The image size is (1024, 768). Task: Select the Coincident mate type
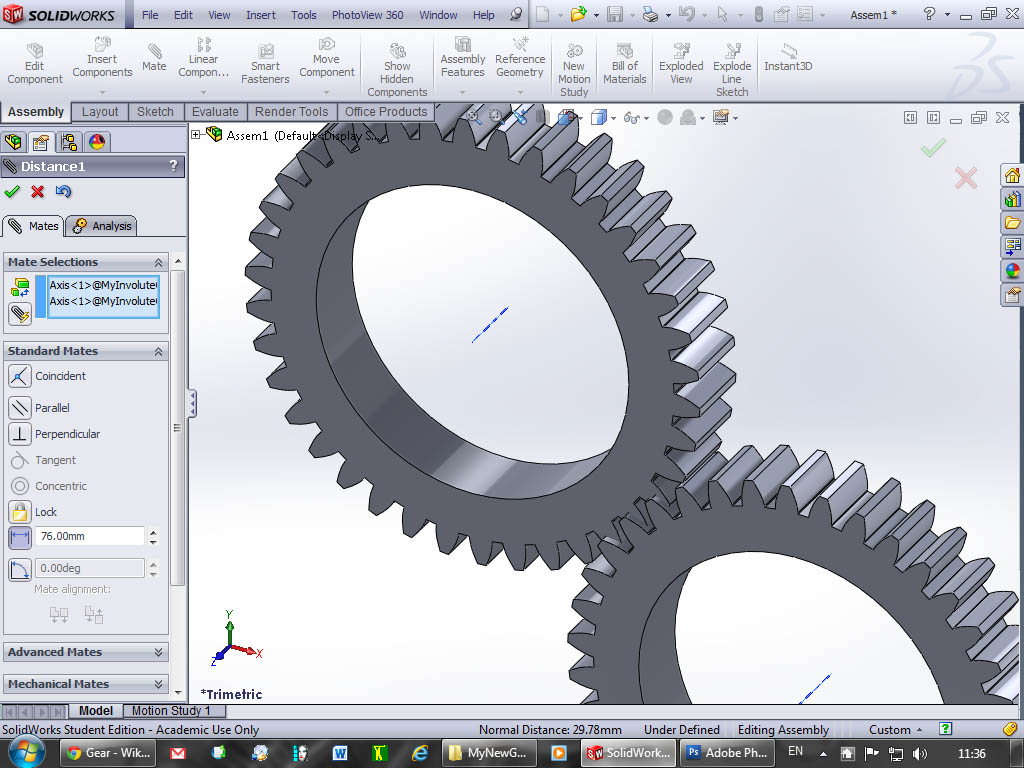click(47, 376)
